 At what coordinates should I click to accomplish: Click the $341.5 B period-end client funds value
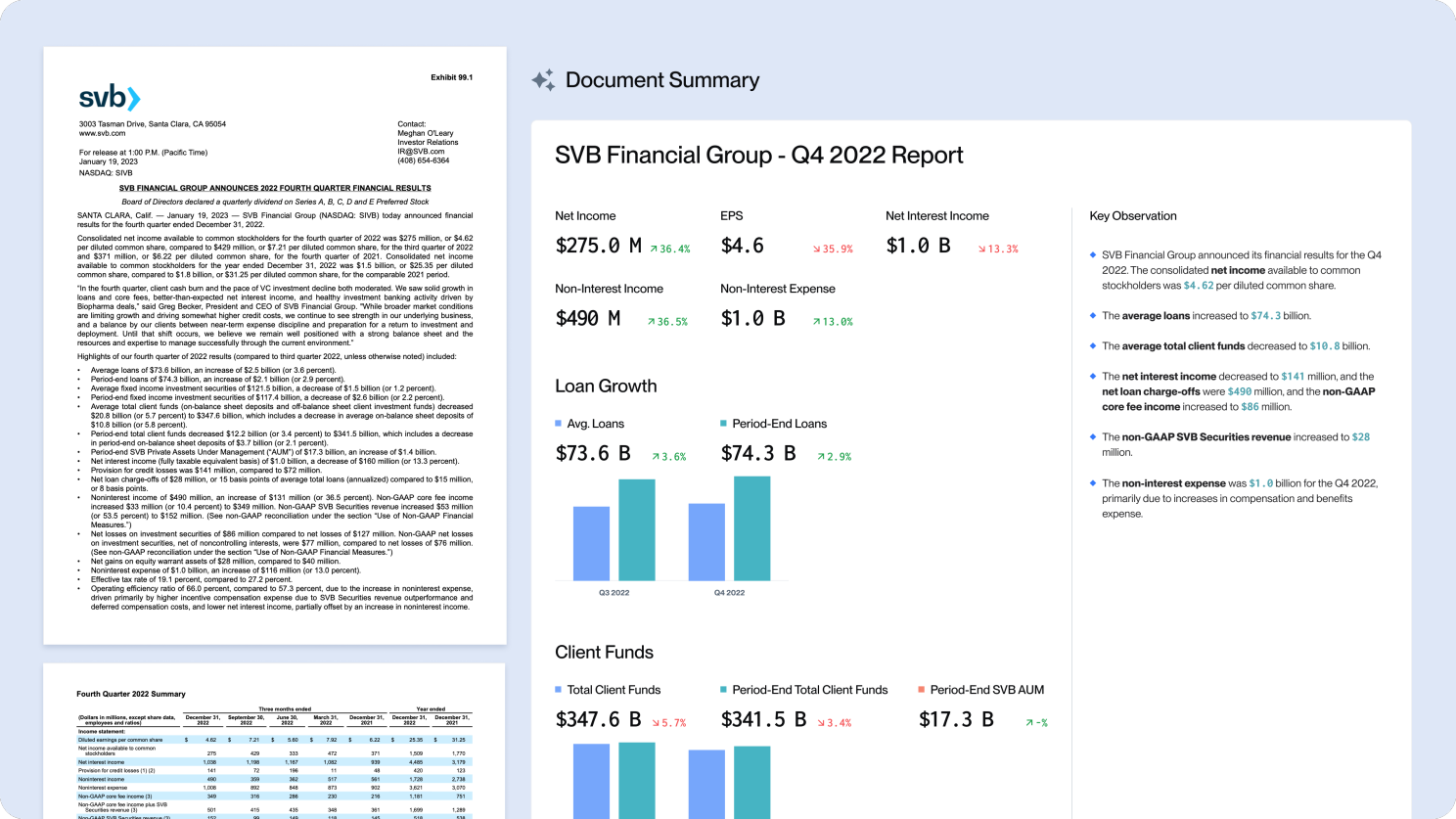click(x=763, y=719)
